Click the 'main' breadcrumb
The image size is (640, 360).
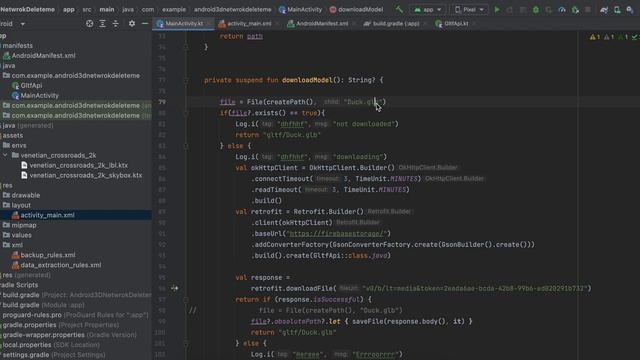(x=107, y=9)
